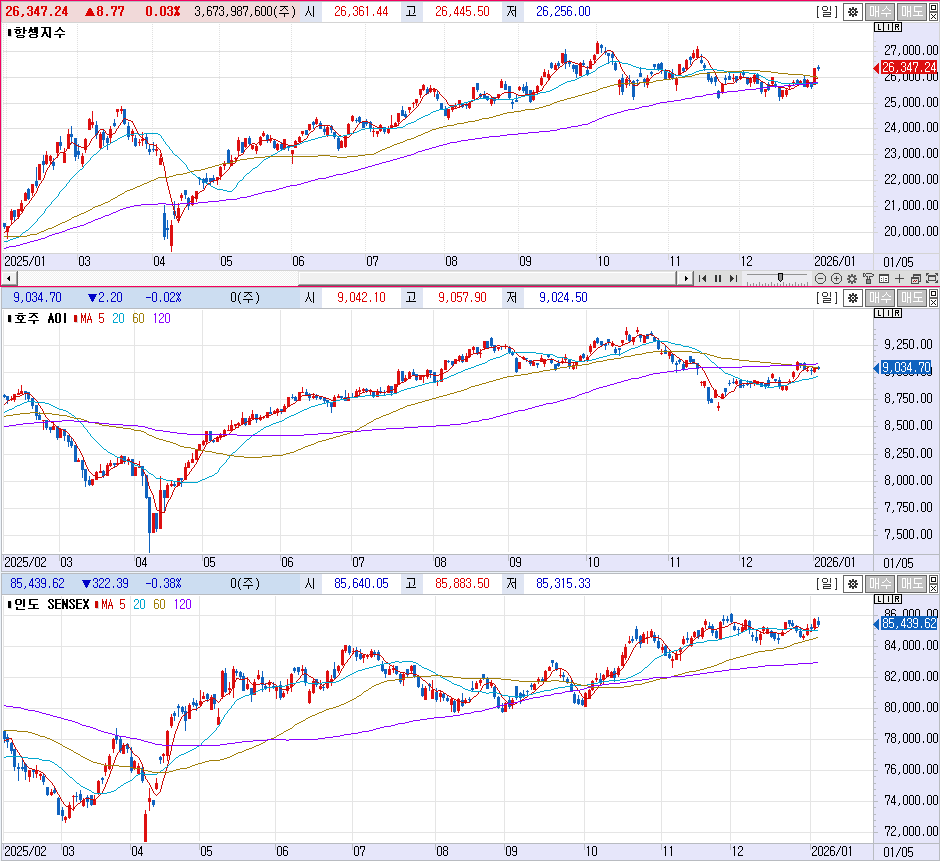Toggle I axis button on 호주 AOI chart

tap(888, 313)
